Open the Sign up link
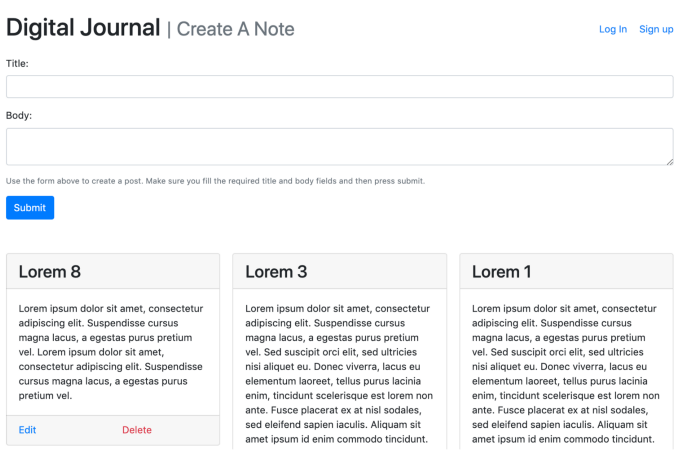This screenshot has height=475, width=700. coord(656,29)
